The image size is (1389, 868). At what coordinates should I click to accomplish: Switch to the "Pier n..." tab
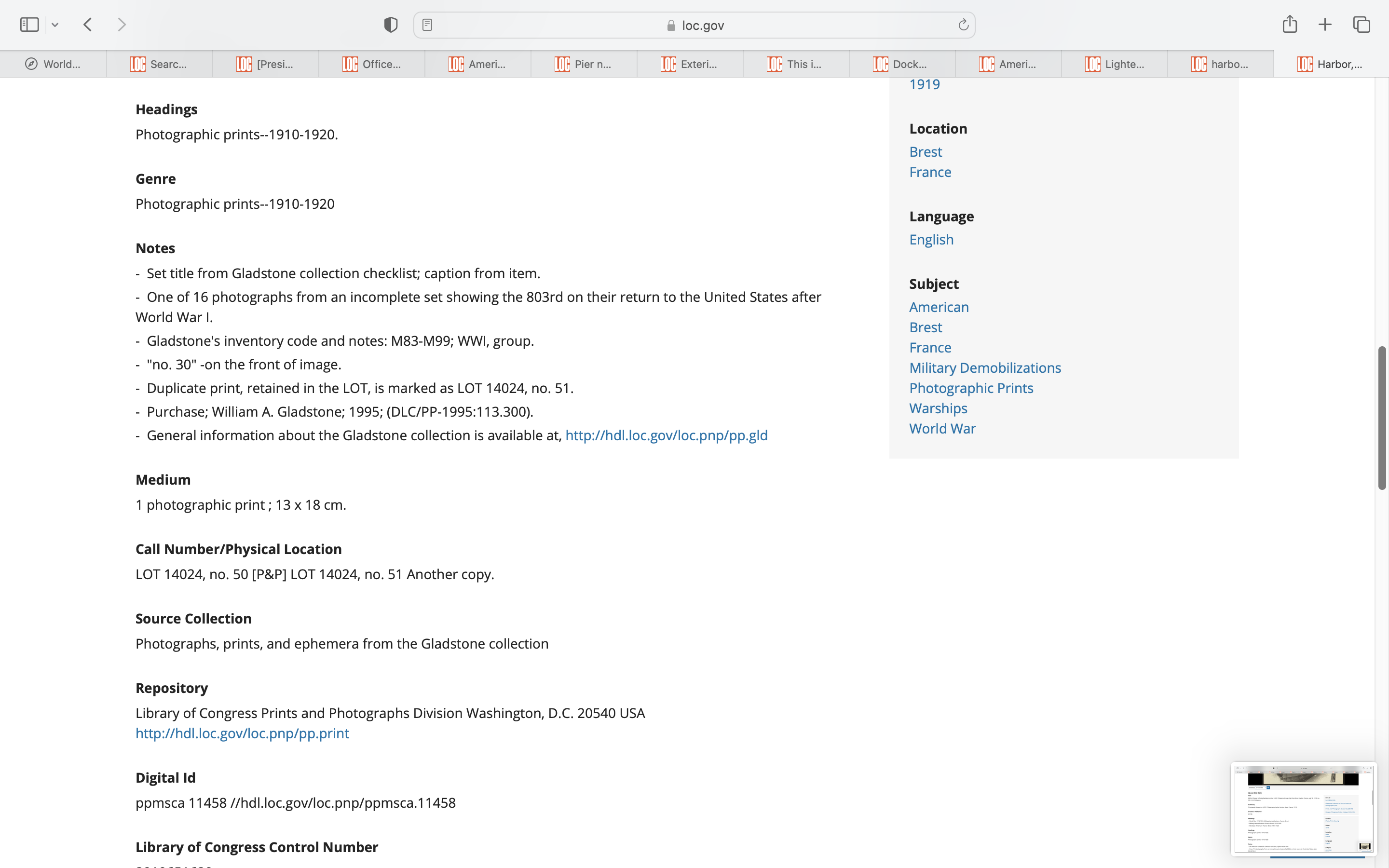(583, 64)
